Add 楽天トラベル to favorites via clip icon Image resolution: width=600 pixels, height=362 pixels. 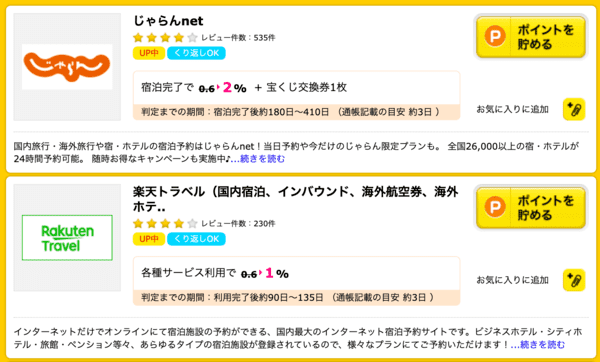[x=574, y=280]
